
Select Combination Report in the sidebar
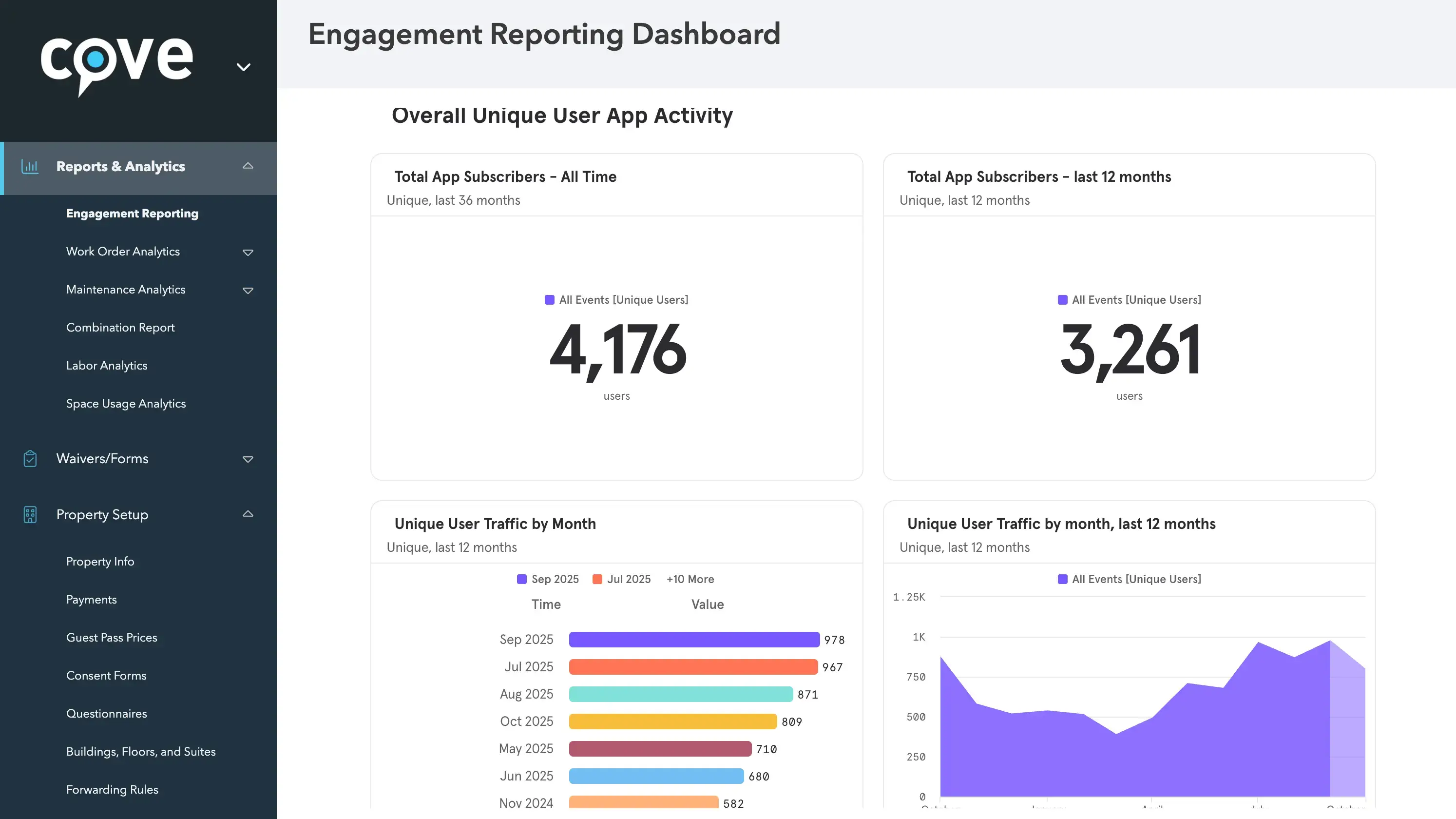tap(120, 327)
